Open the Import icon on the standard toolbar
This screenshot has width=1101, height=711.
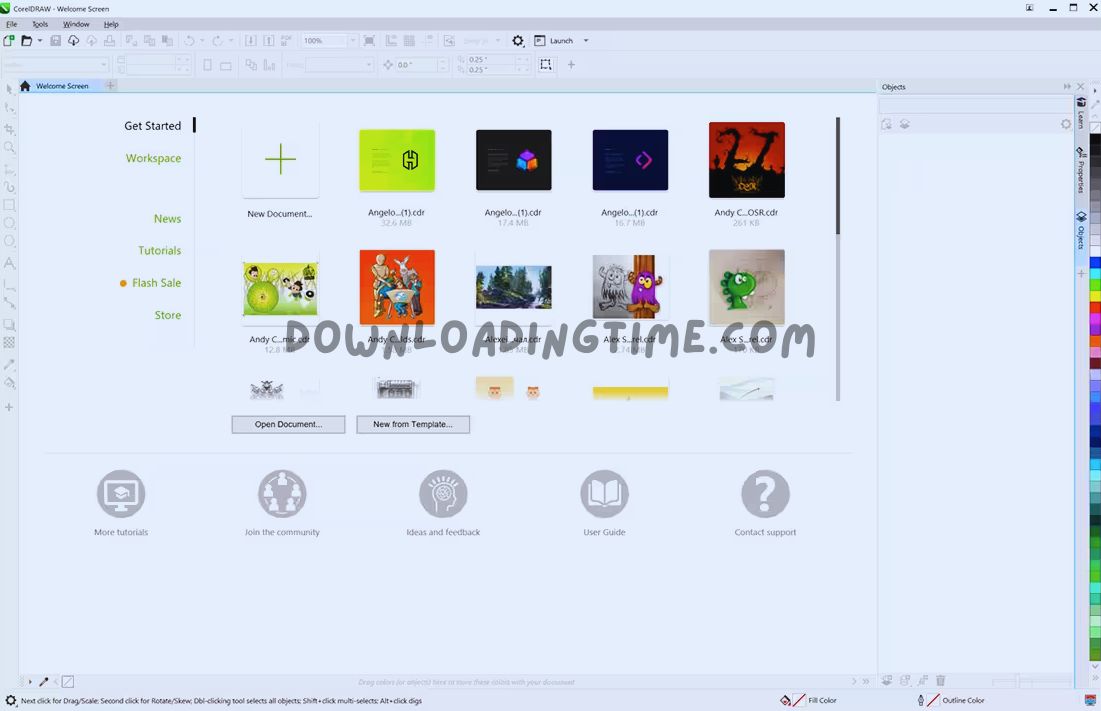point(73,40)
